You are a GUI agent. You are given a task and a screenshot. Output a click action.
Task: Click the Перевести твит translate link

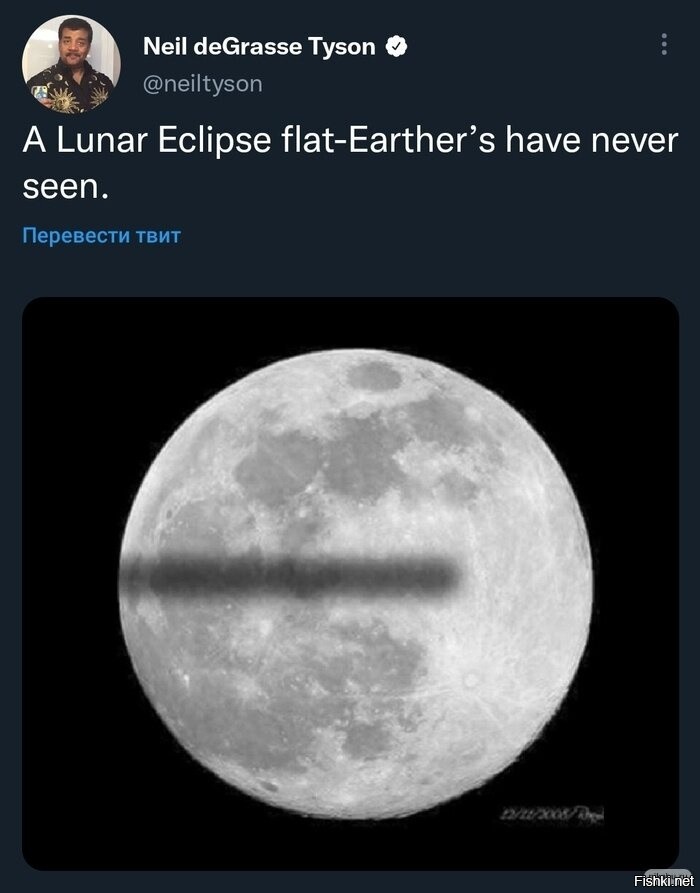pyautogui.click(x=101, y=237)
